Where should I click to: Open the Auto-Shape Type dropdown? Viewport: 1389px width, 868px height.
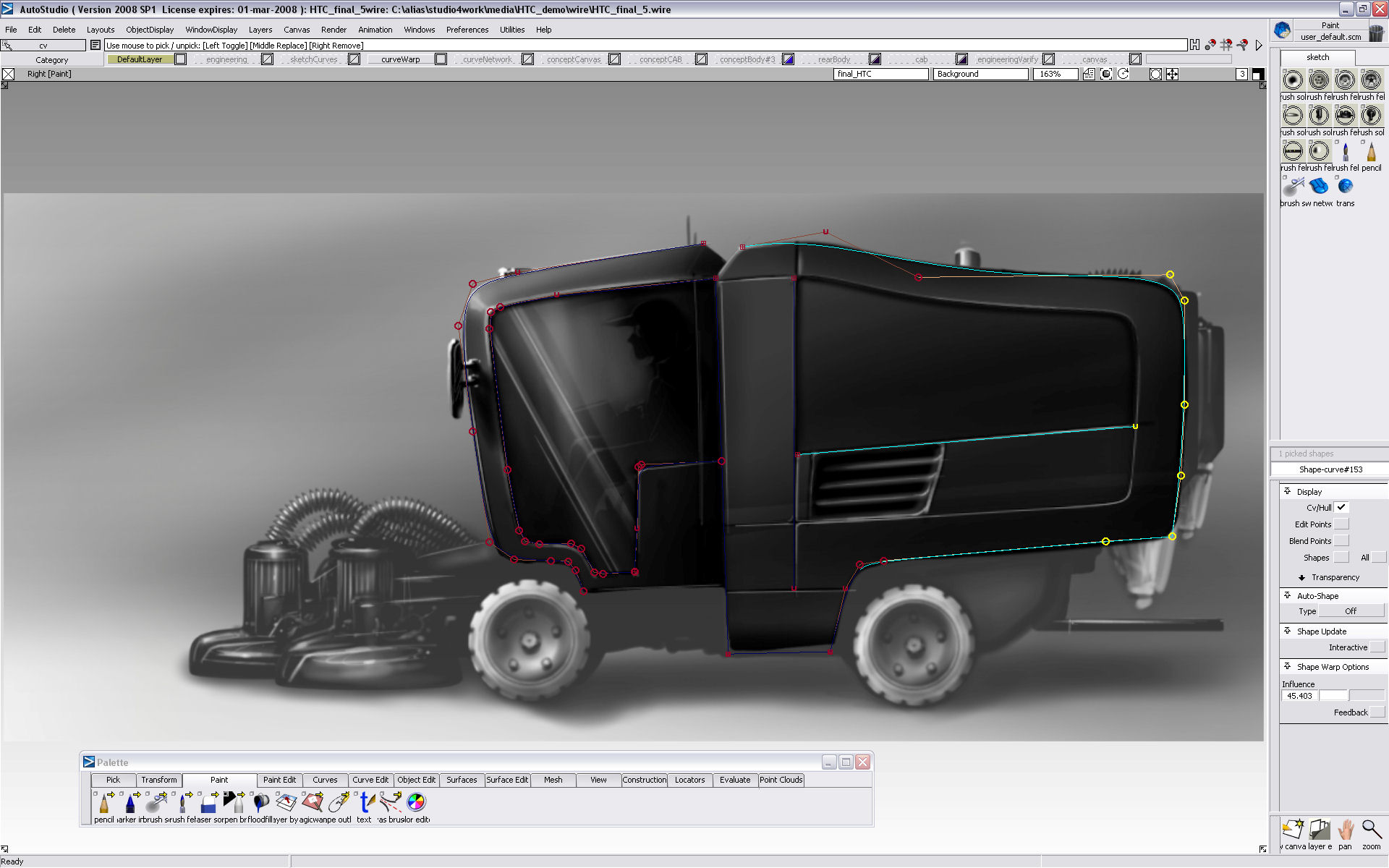pyautogui.click(x=1350, y=611)
